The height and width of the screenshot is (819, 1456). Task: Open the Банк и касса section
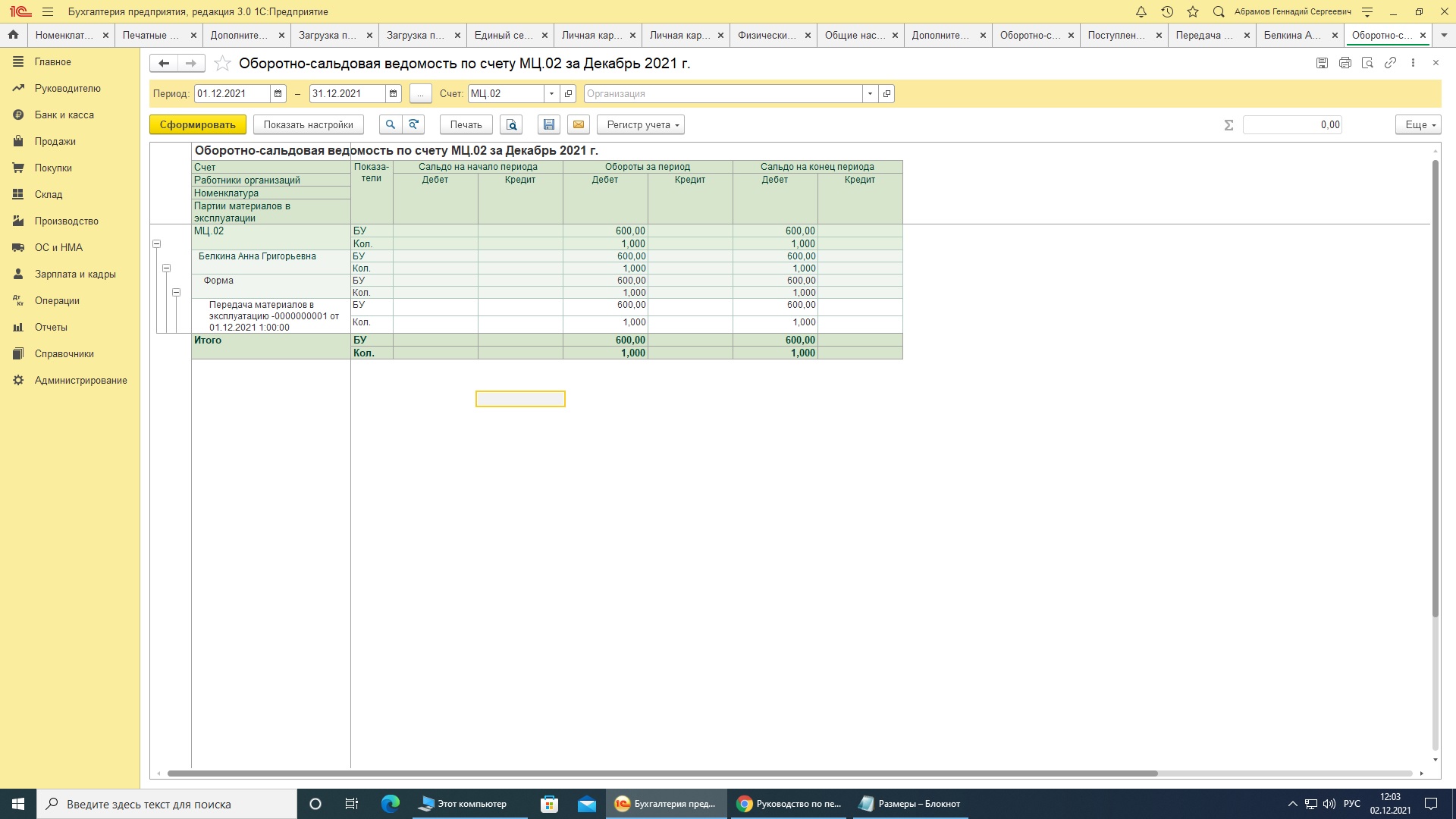[x=70, y=115]
